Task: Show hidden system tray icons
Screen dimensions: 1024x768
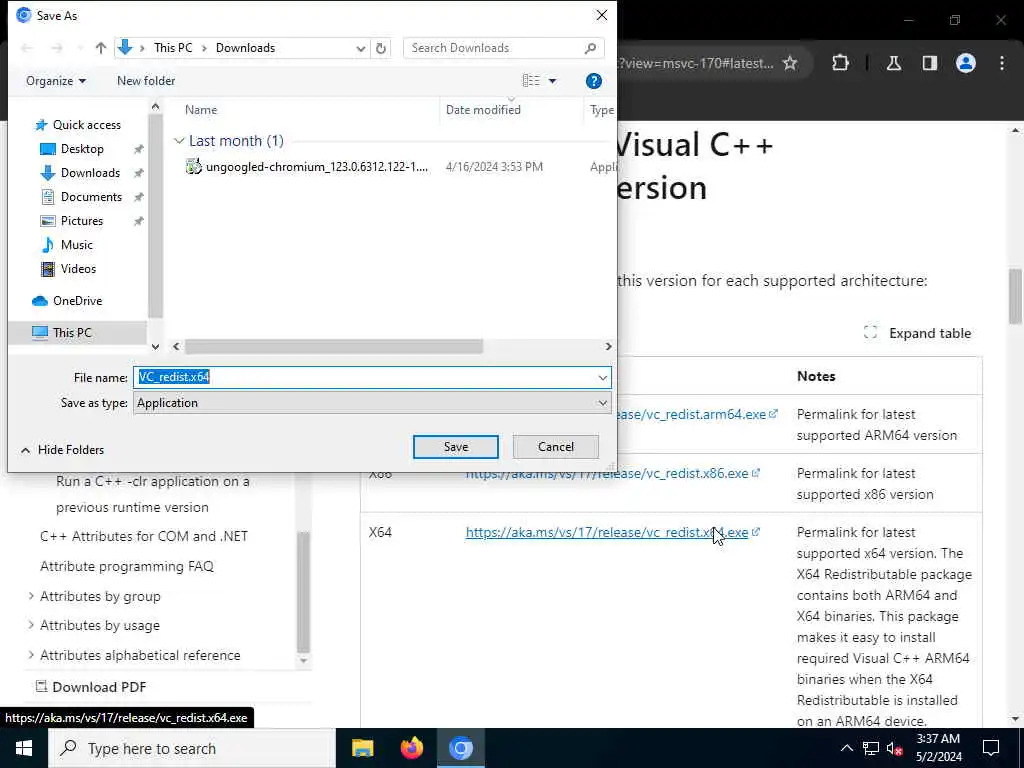Action: [846, 748]
